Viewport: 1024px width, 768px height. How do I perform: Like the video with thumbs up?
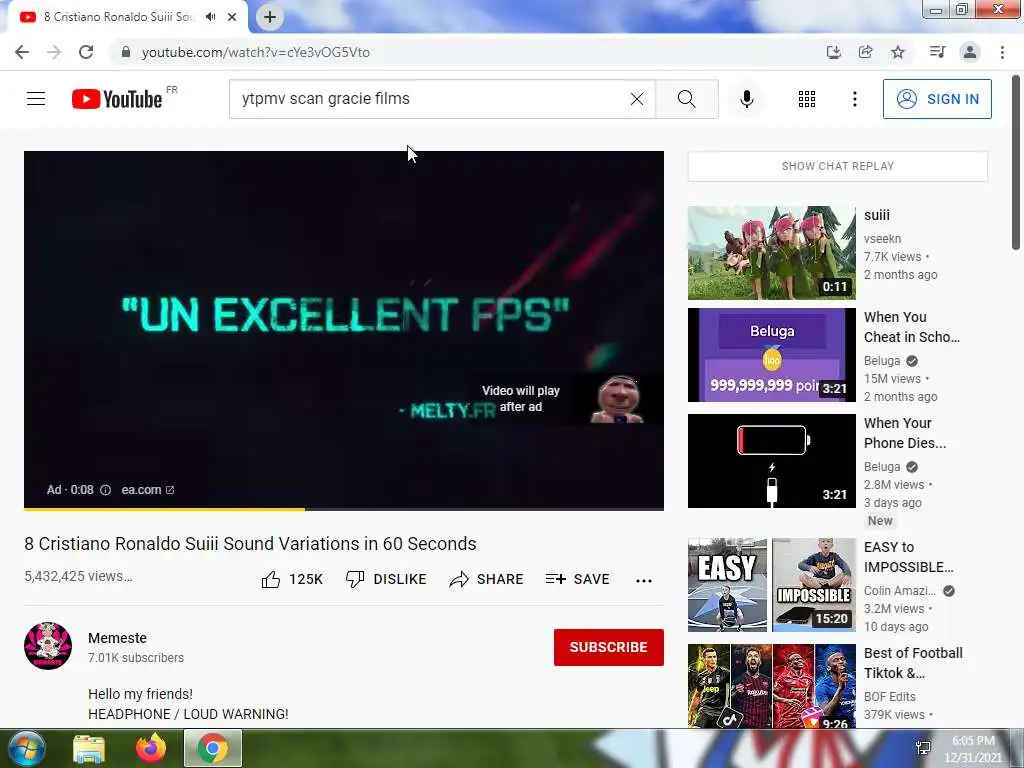[x=292, y=579]
